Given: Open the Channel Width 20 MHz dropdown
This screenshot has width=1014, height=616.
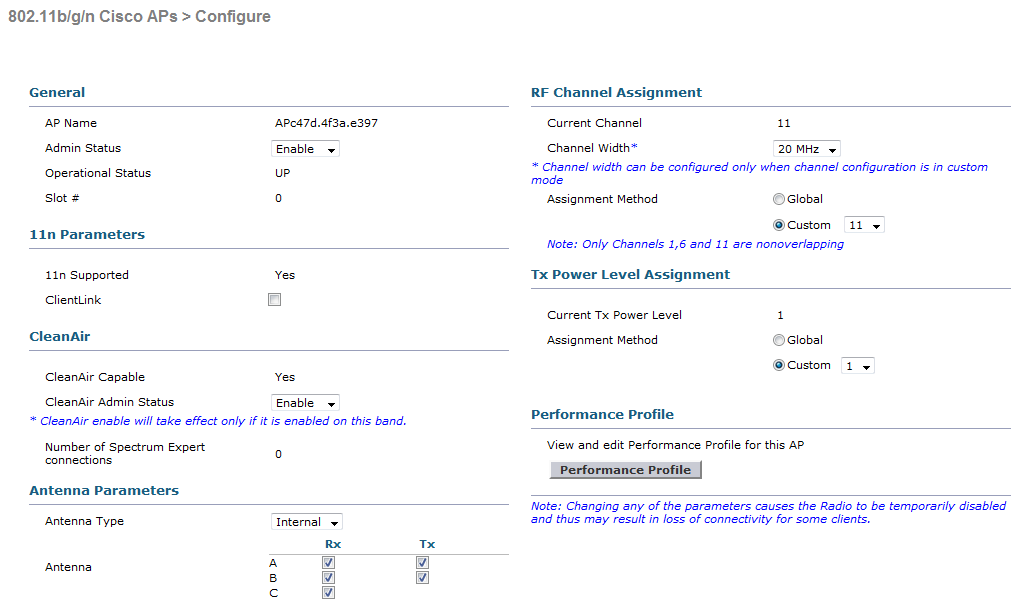Looking at the screenshot, I should click(806, 149).
